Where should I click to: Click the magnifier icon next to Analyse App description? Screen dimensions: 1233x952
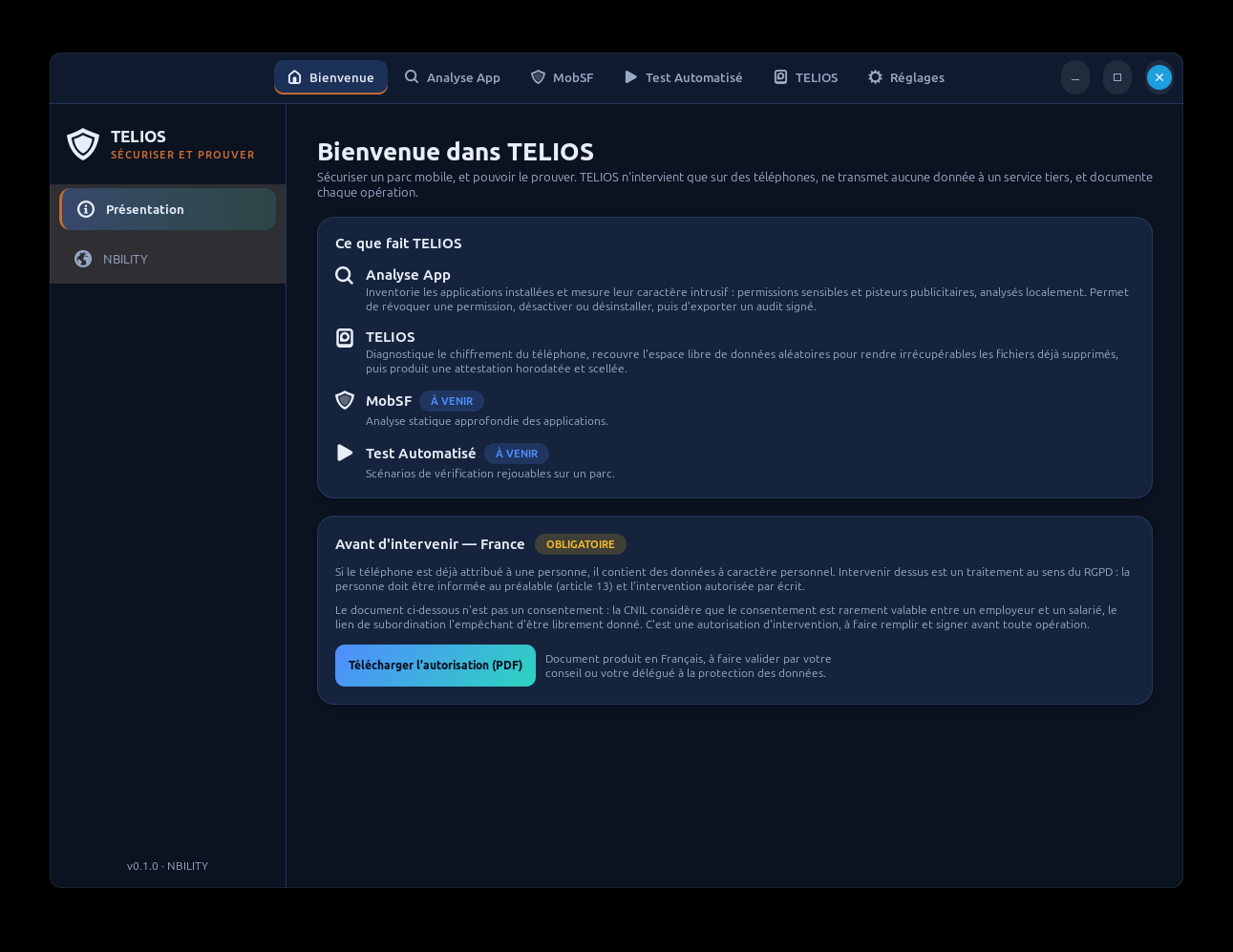click(345, 275)
